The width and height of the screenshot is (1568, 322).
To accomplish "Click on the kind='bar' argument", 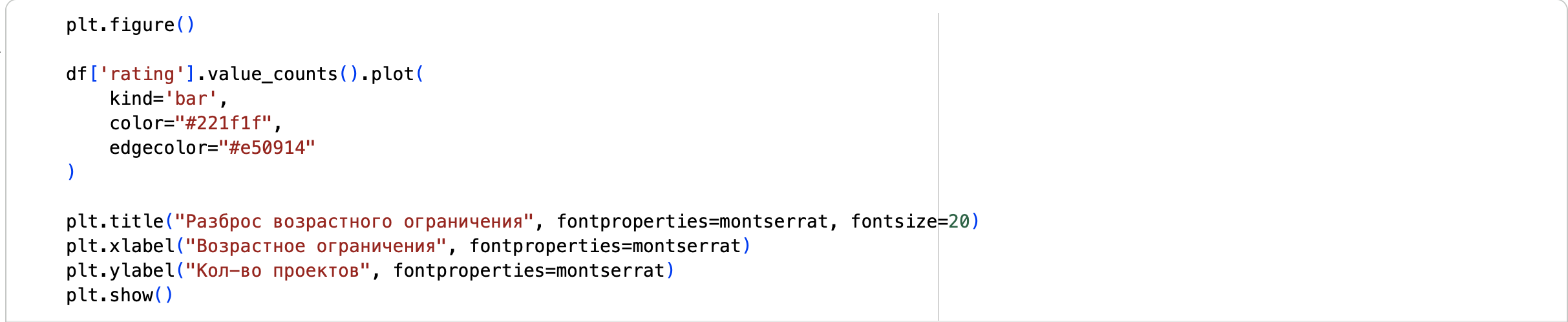I will point(164,99).
